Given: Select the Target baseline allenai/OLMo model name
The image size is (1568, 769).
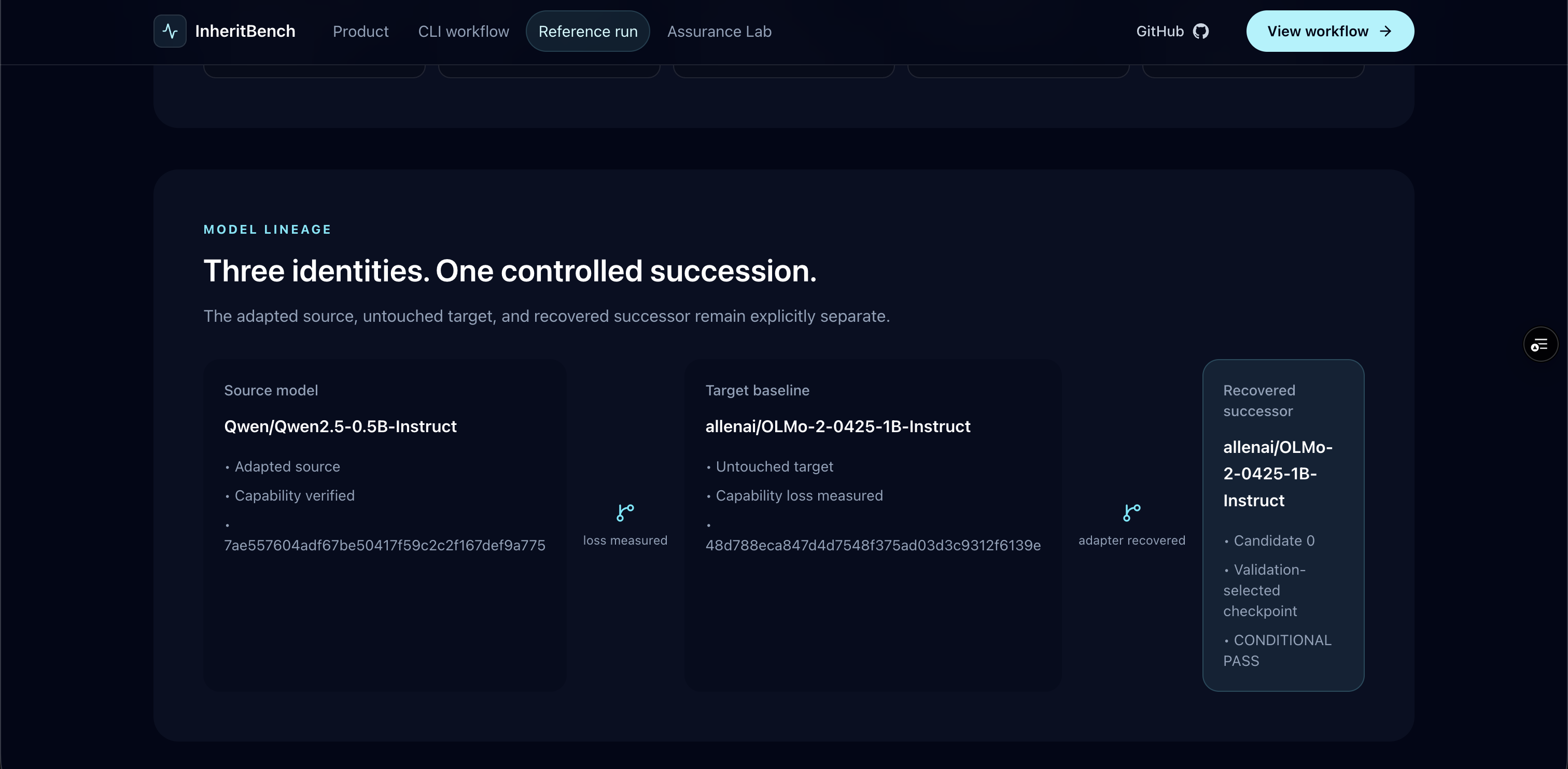Looking at the screenshot, I should pyautogui.click(x=837, y=426).
